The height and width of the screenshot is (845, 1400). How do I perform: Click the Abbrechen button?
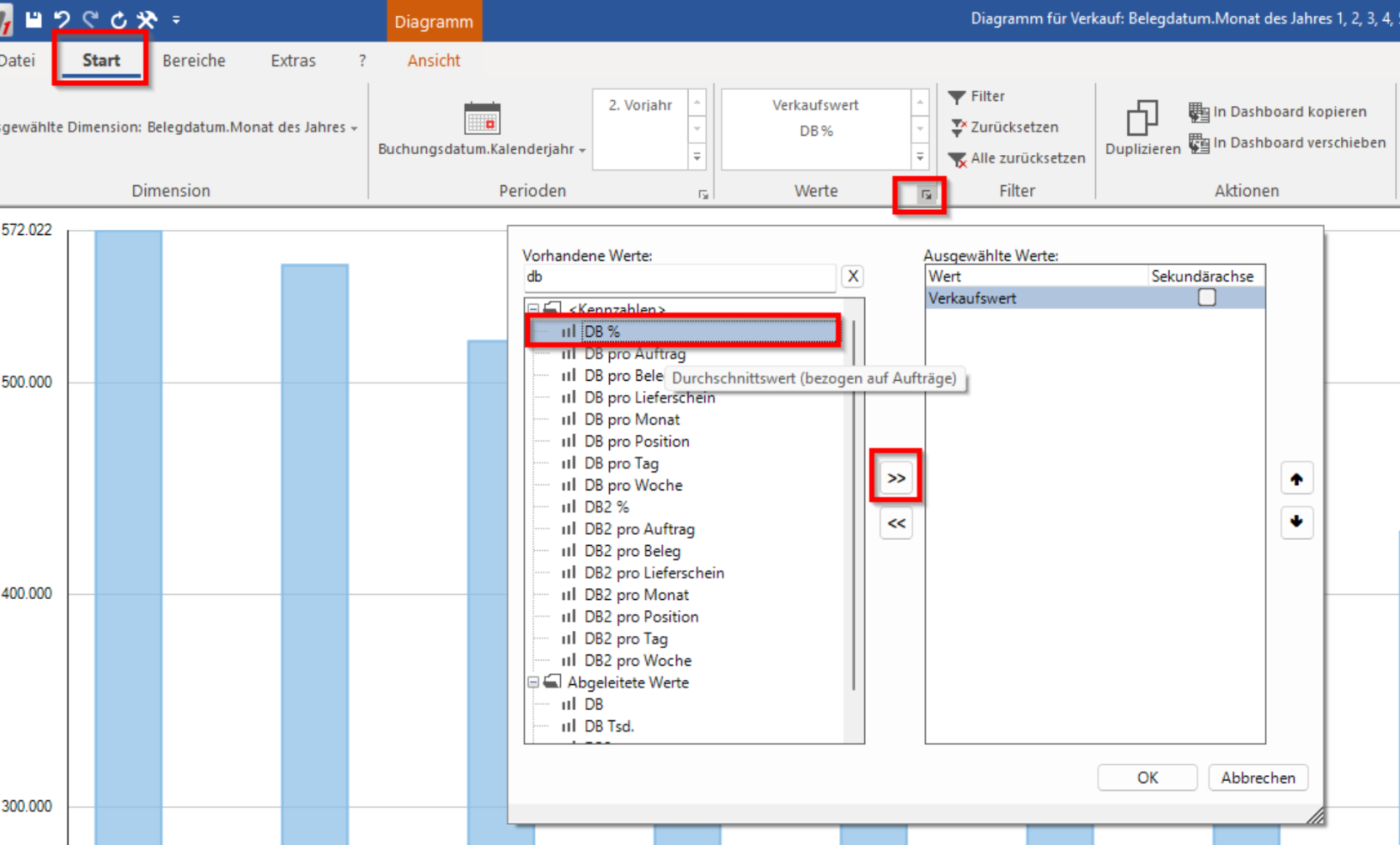1257,777
